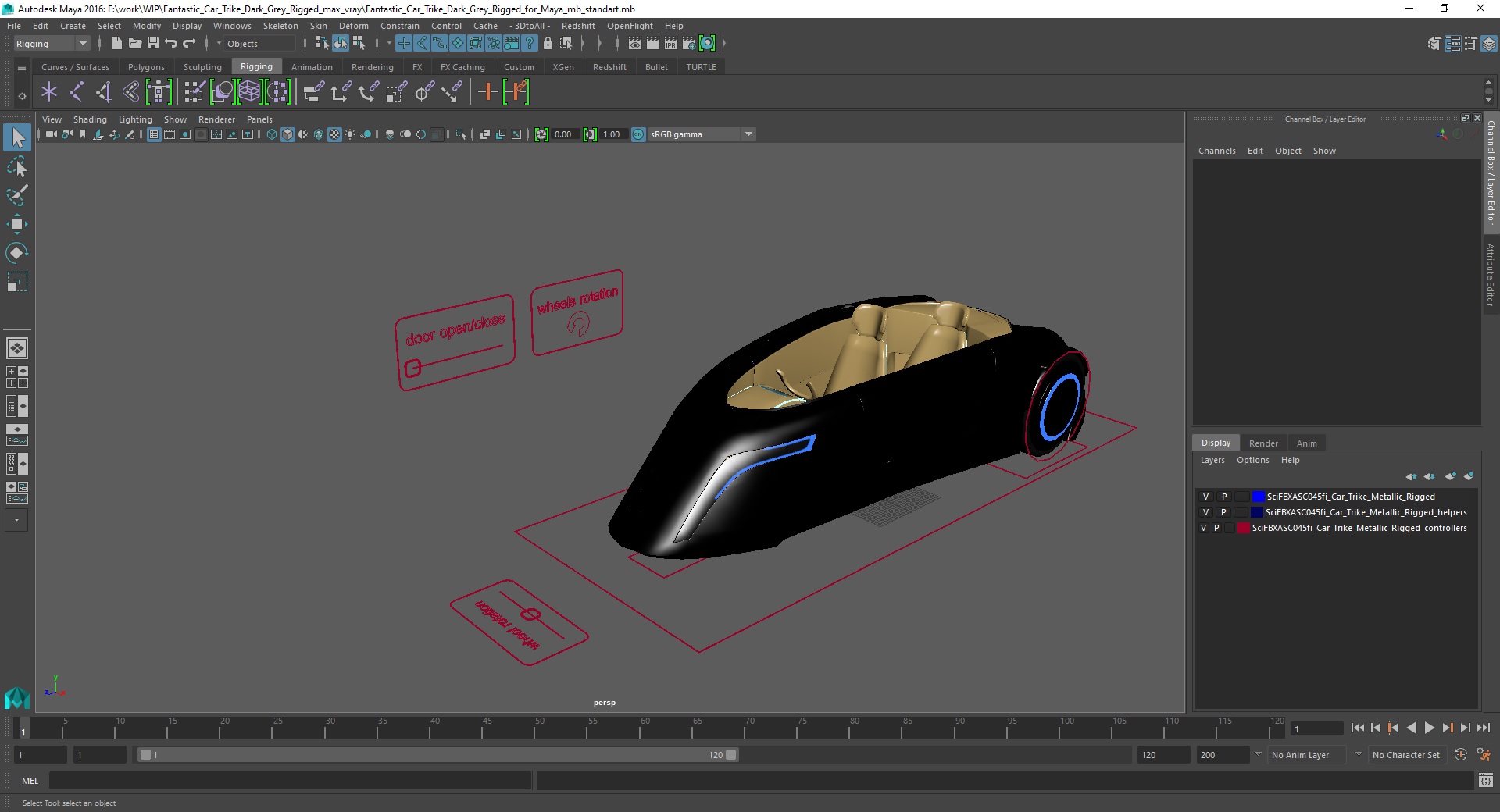The image size is (1500, 812).
Task: Toggle visibility V of Rigged_helpers layer
Action: point(1205,512)
